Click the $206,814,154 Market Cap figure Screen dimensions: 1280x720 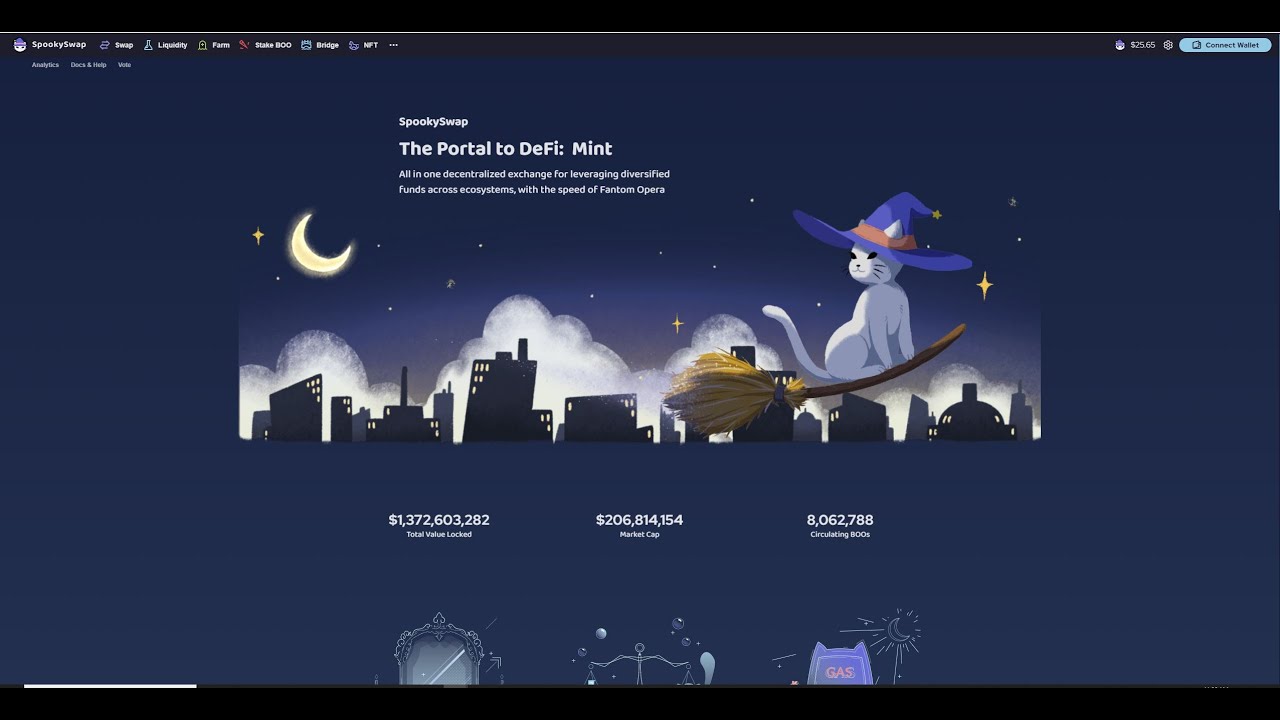(639, 520)
